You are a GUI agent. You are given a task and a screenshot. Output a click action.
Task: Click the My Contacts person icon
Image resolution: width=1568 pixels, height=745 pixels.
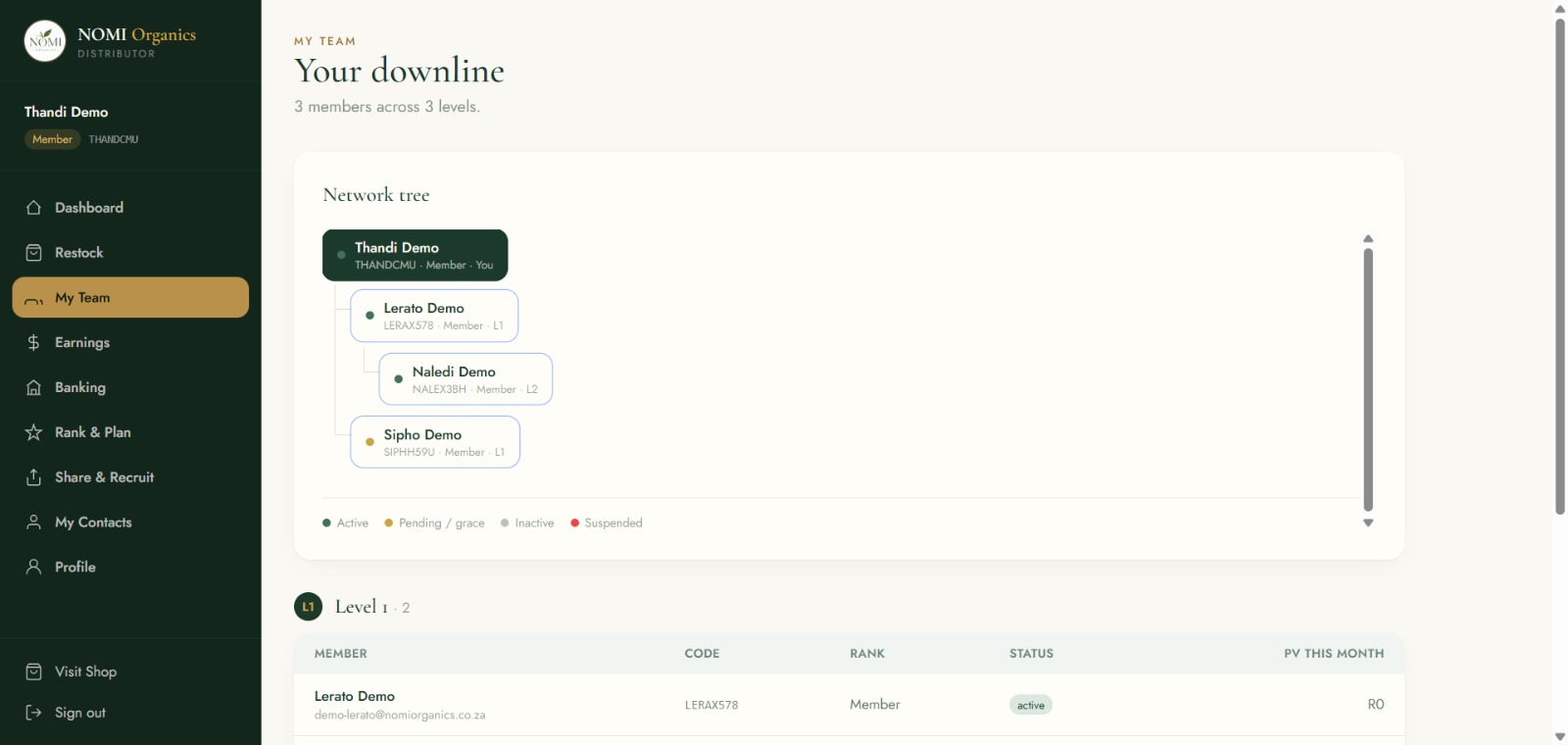33,522
